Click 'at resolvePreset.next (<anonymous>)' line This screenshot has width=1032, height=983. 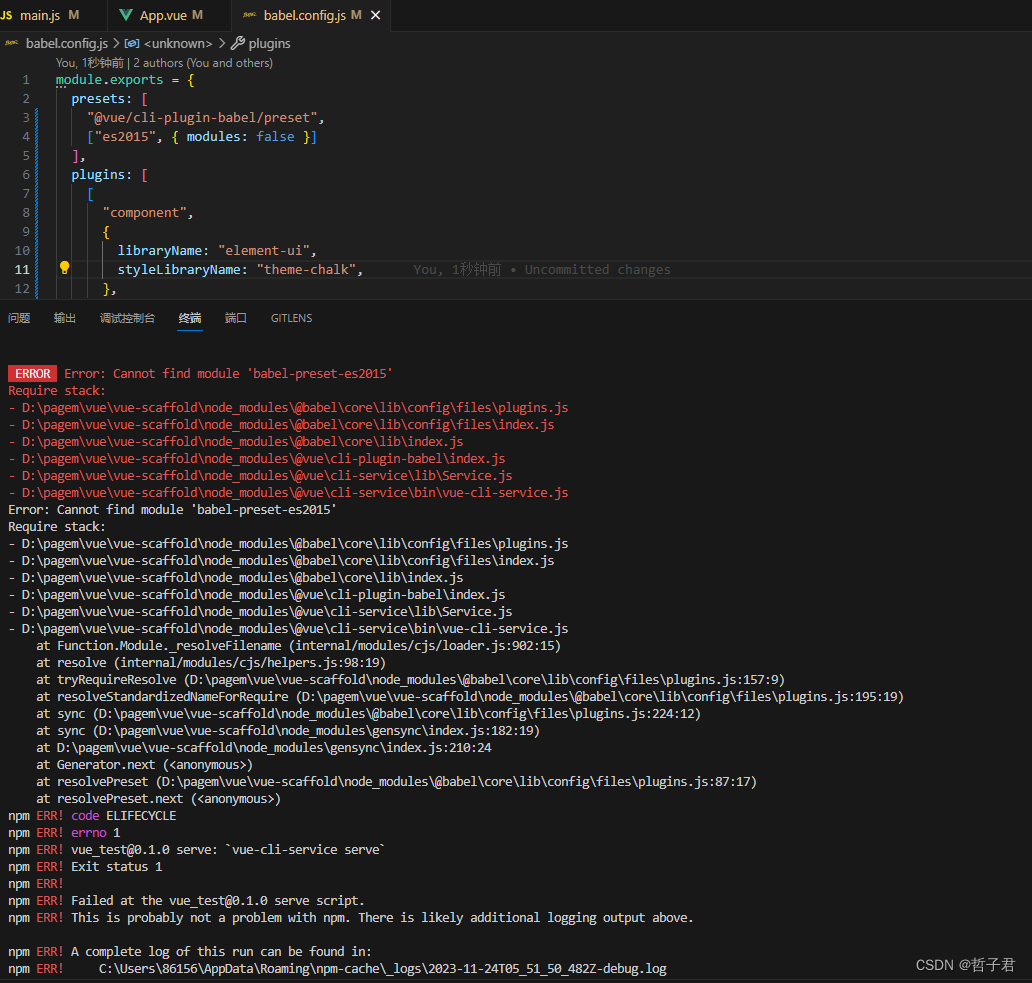[158, 799]
